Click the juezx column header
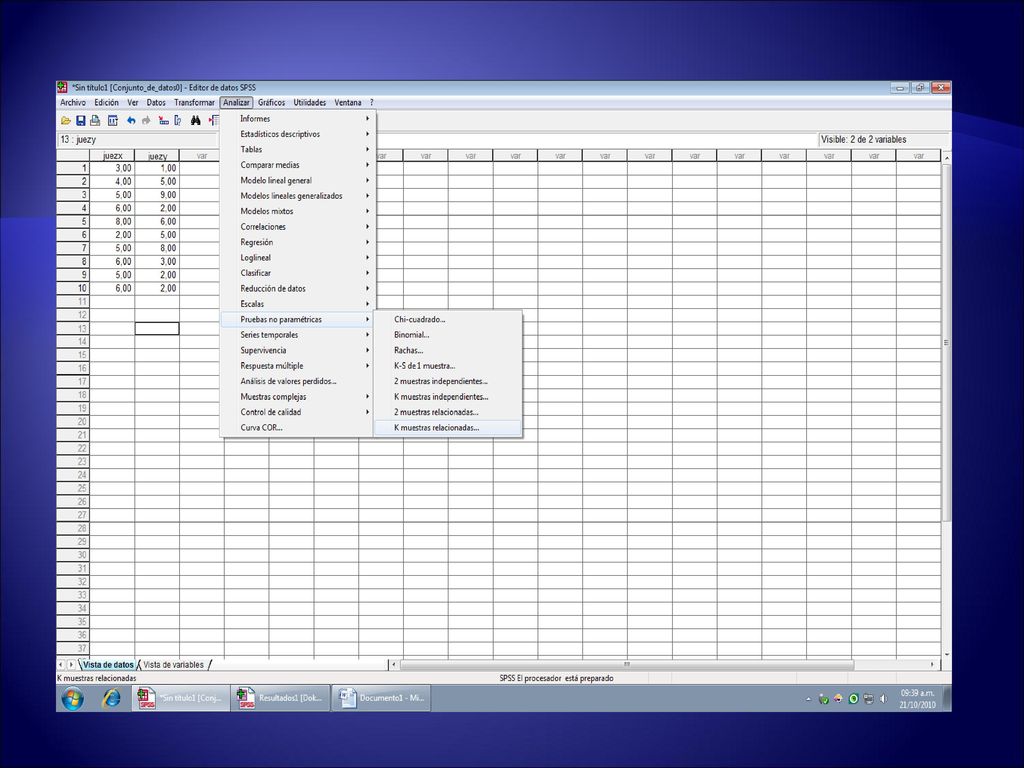This screenshot has width=1024, height=768. (112, 155)
